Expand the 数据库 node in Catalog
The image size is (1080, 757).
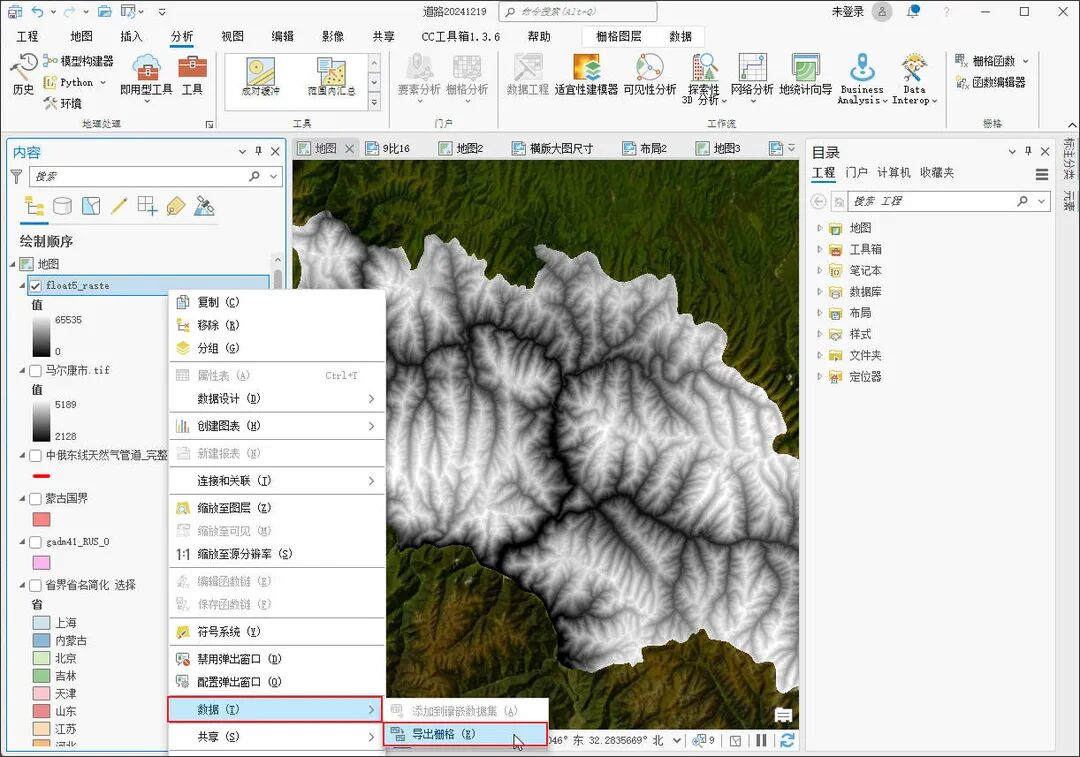tap(819, 292)
